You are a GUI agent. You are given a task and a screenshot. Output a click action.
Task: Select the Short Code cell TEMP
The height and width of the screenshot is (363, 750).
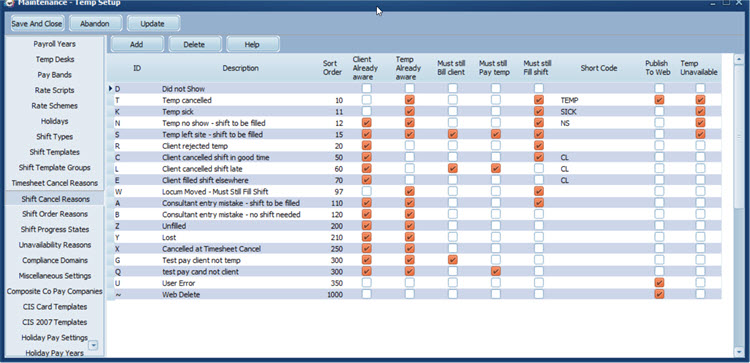[569, 100]
